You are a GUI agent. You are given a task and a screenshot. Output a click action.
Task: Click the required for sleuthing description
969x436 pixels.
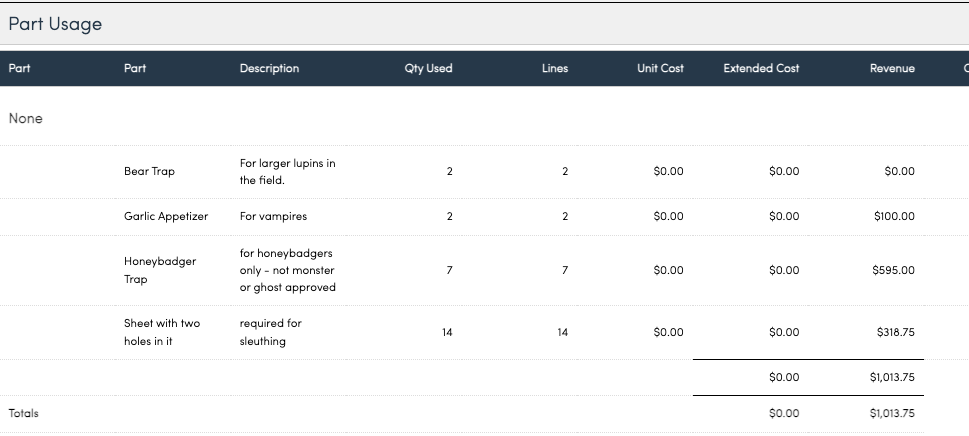[270, 332]
